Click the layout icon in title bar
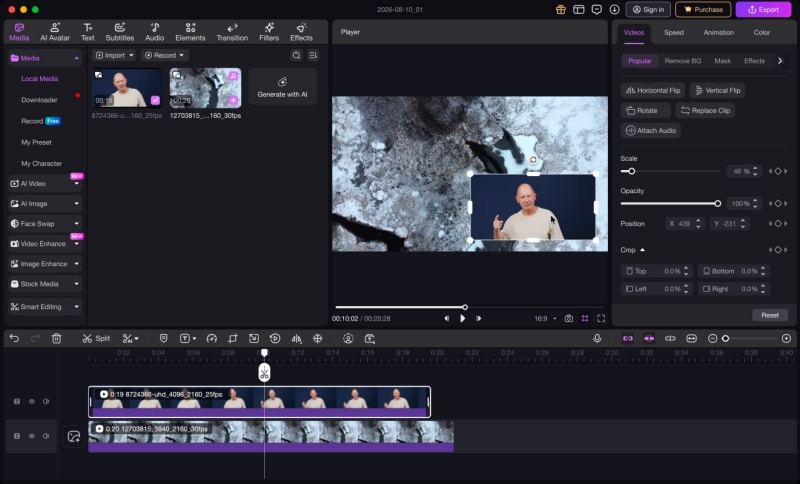The image size is (800, 484). coord(579,9)
